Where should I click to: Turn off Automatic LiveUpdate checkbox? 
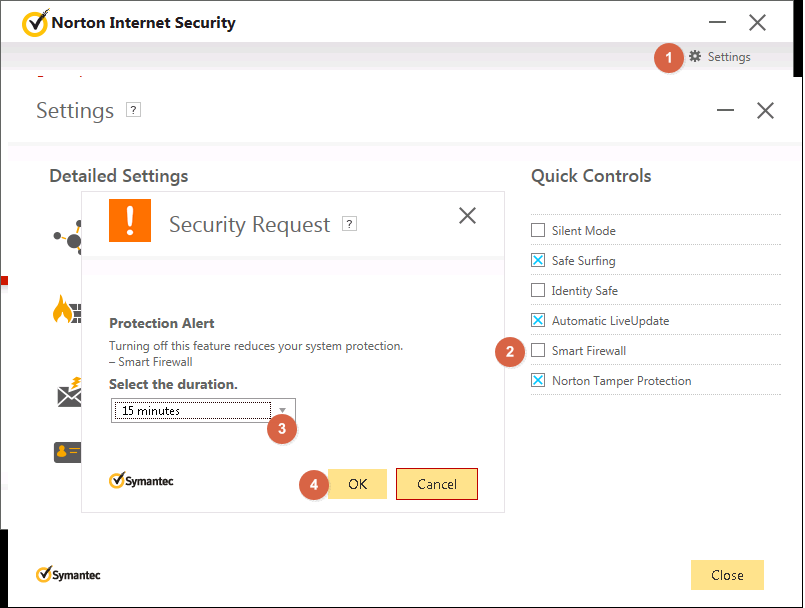(x=538, y=321)
